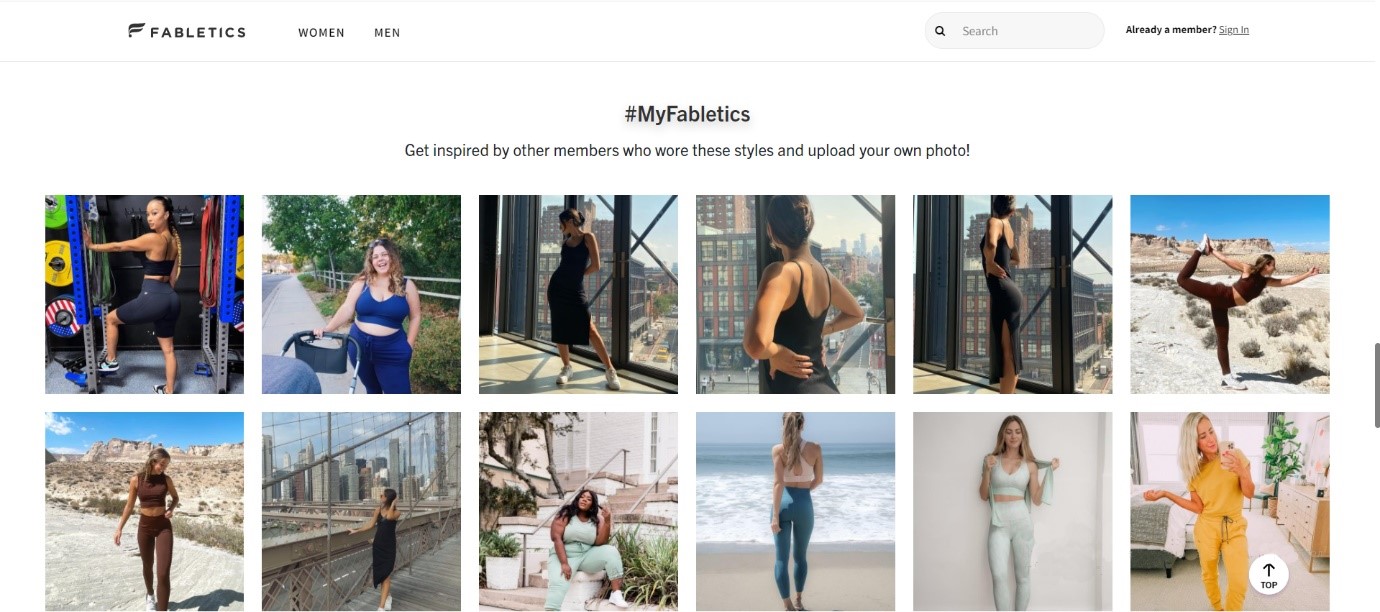Open the black dress side-slit window photo

point(1012,294)
